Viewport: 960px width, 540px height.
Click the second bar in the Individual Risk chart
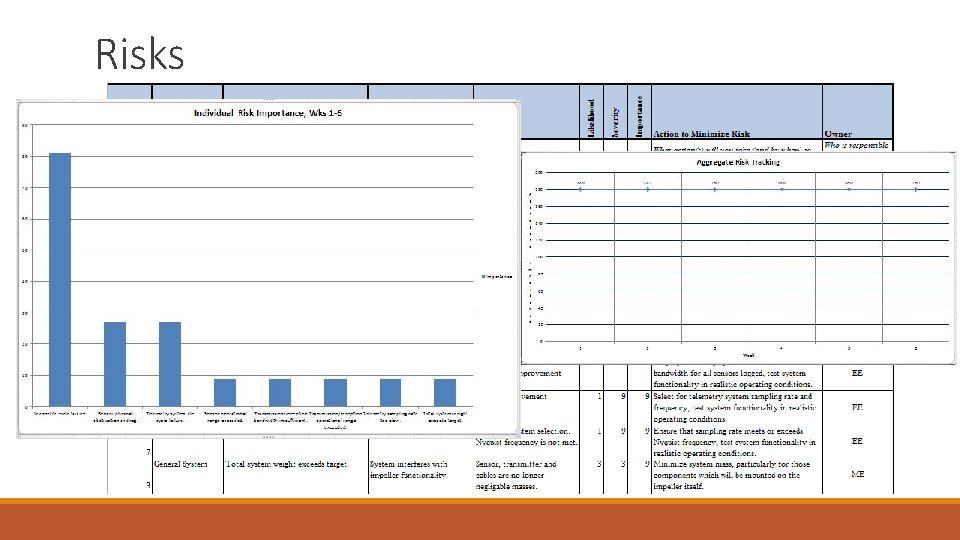(x=115, y=364)
